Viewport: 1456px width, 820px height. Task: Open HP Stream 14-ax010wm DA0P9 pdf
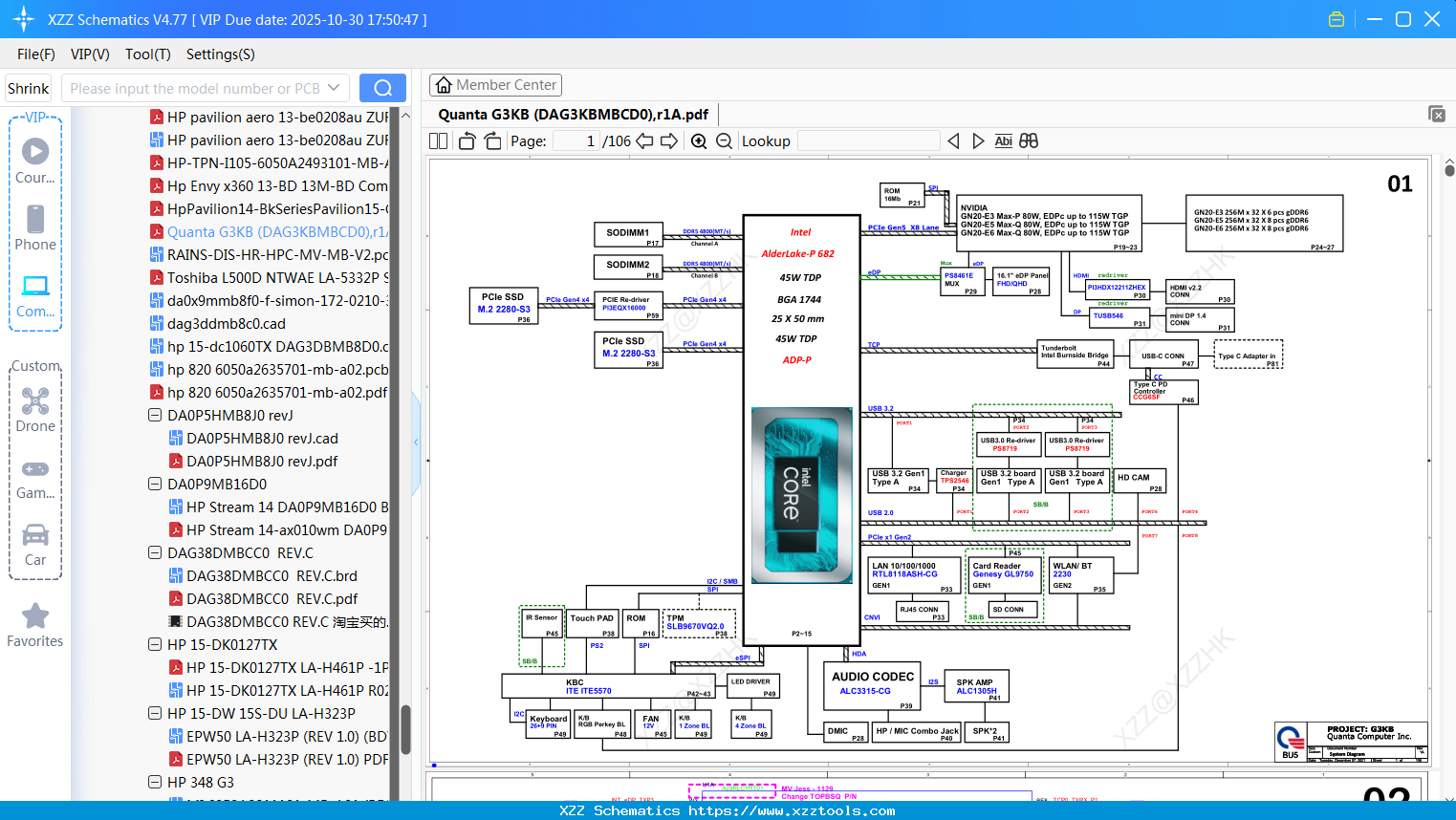pos(278,530)
